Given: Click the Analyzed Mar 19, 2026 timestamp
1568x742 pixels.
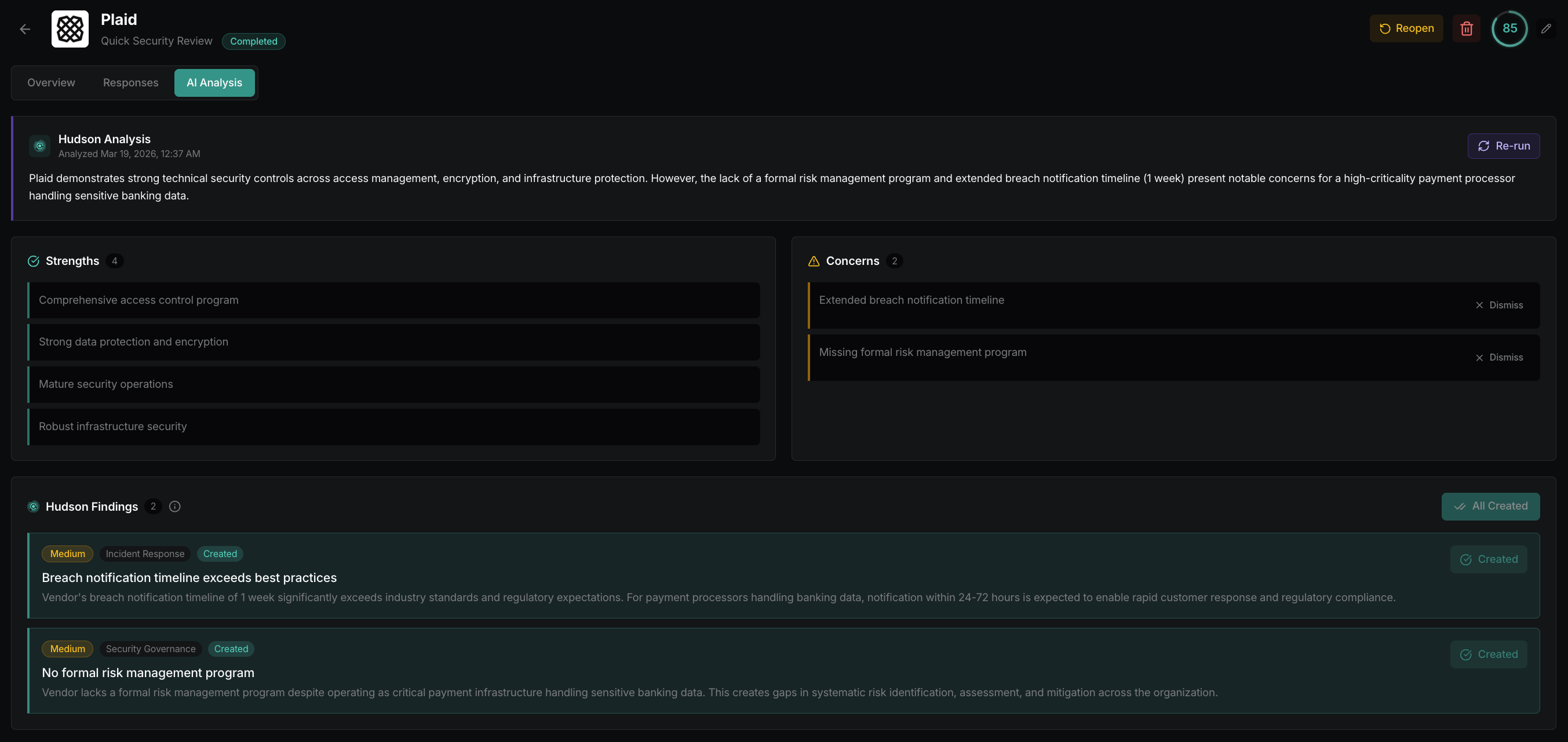Looking at the screenshot, I should click(129, 154).
